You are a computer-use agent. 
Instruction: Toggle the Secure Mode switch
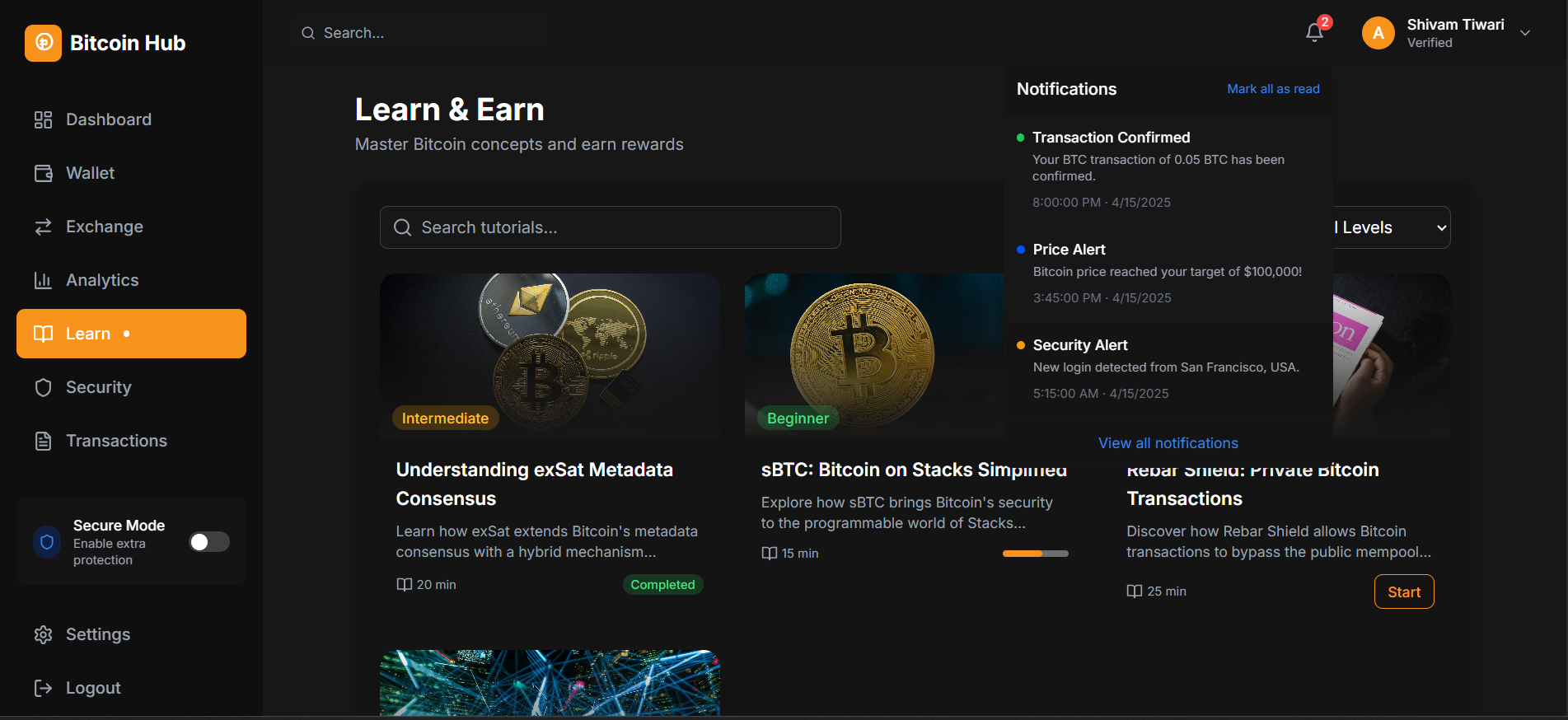point(209,541)
